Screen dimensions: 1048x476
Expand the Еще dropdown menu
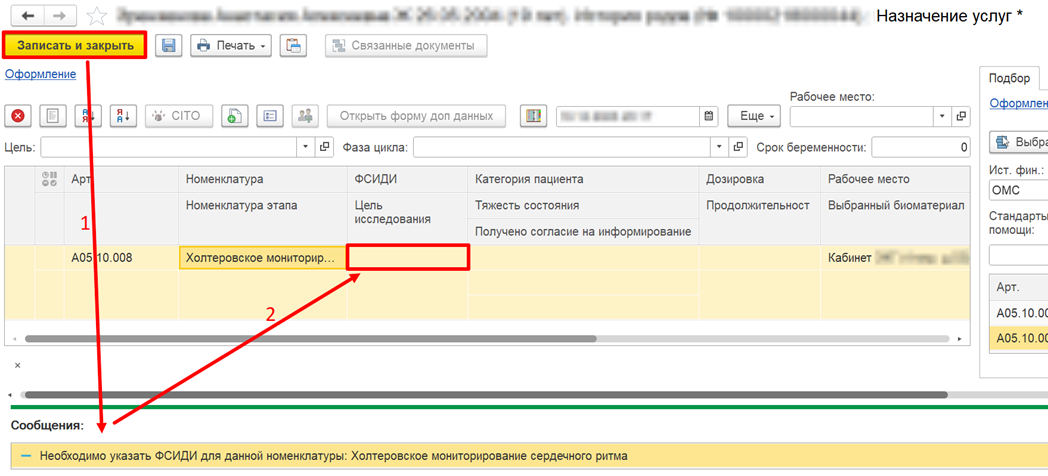(x=754, y=116)
